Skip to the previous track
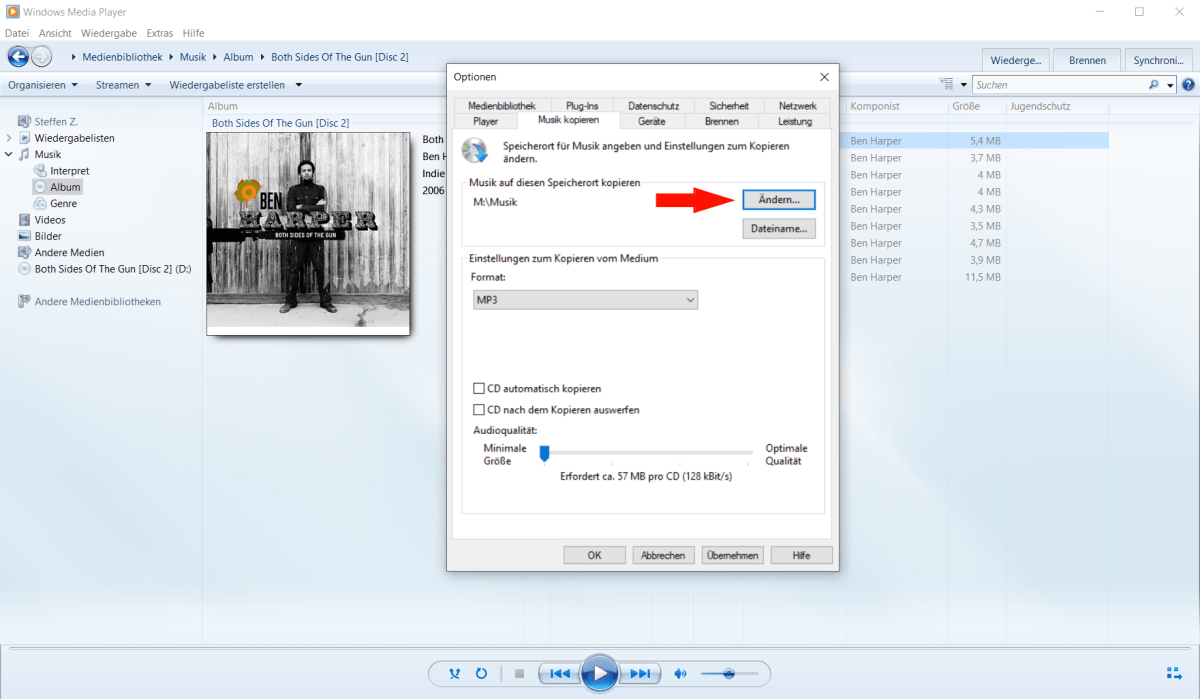 click(x=561, y=674)
